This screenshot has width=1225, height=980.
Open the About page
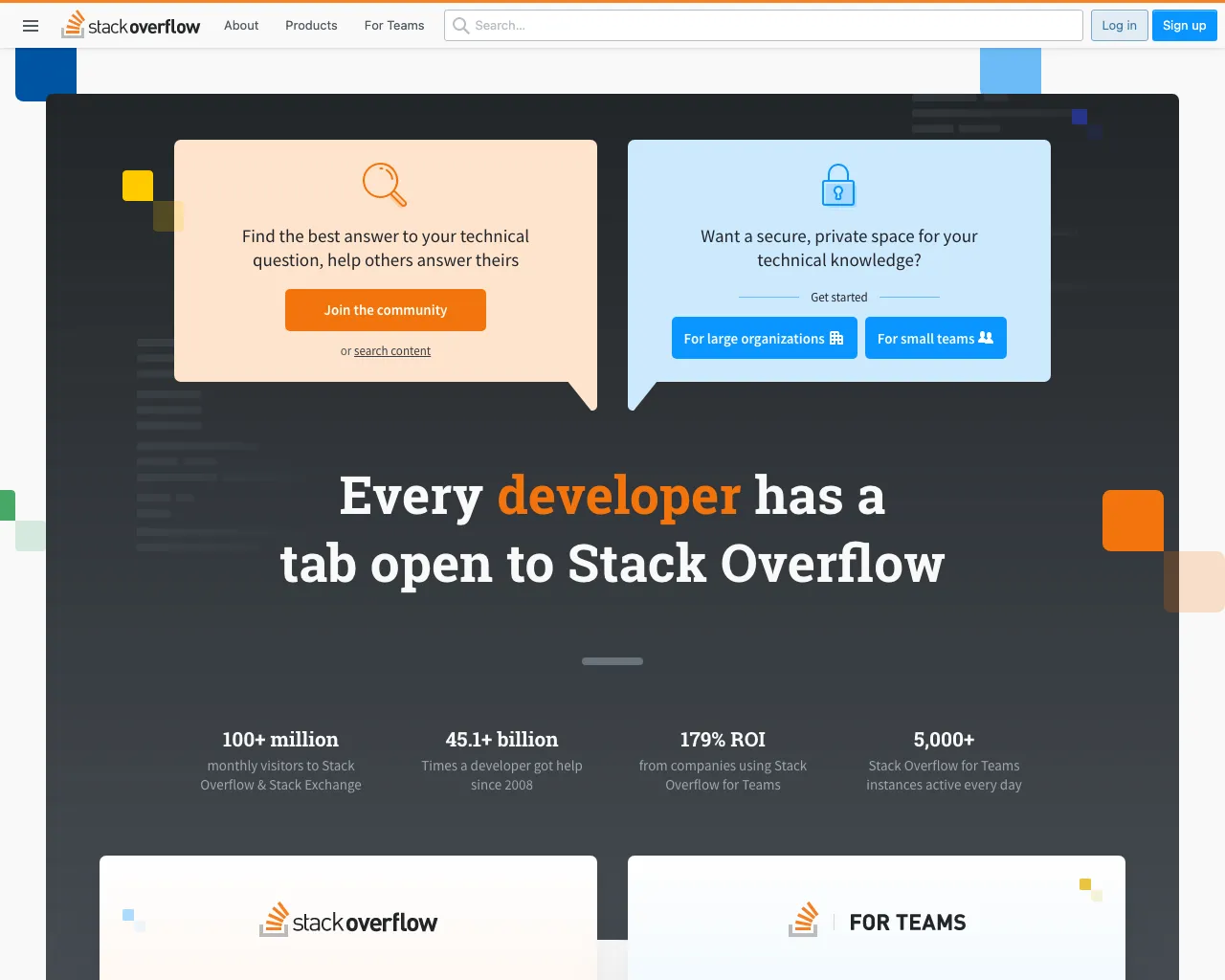(x=240, y=26)
